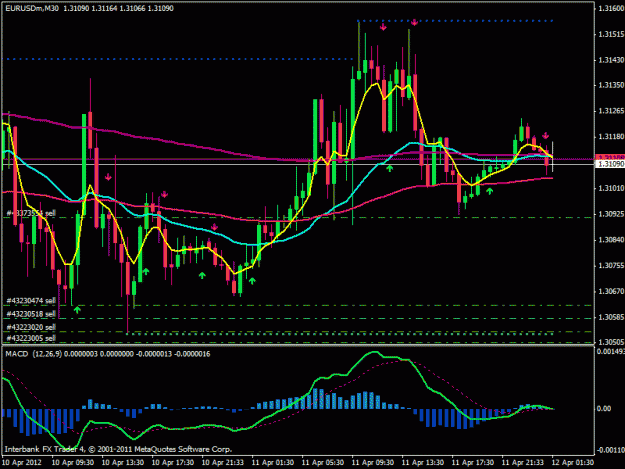Click the 1.30585 price scale value

(x=610, y=317)
